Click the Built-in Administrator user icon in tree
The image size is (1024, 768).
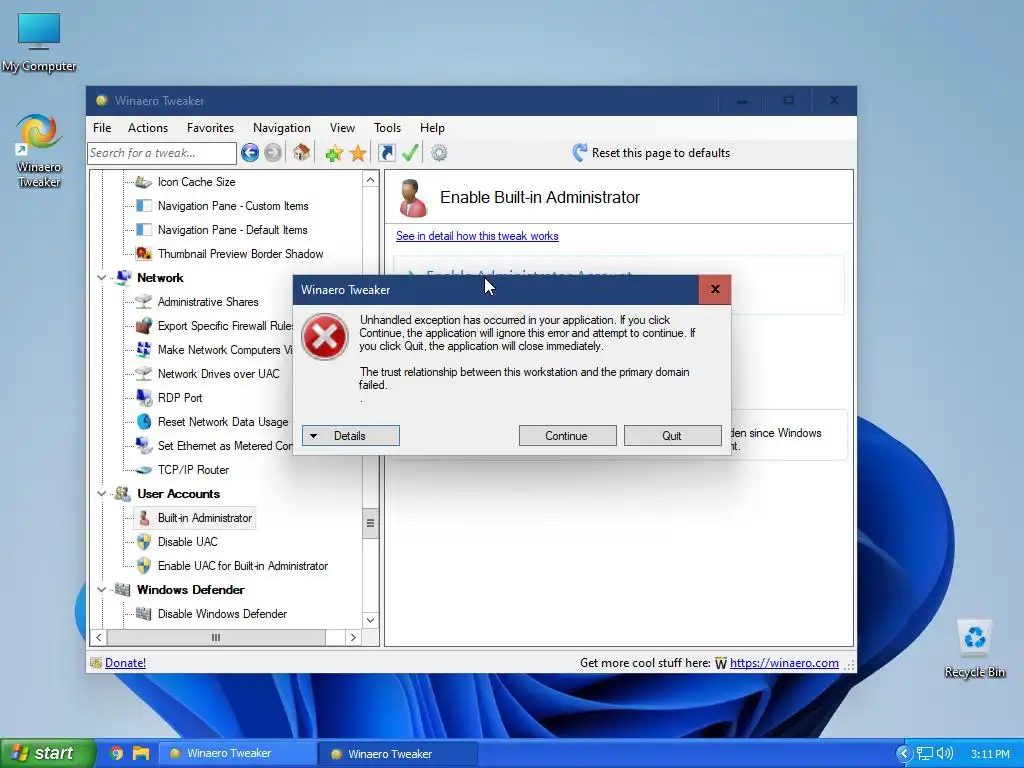point(144,518)
